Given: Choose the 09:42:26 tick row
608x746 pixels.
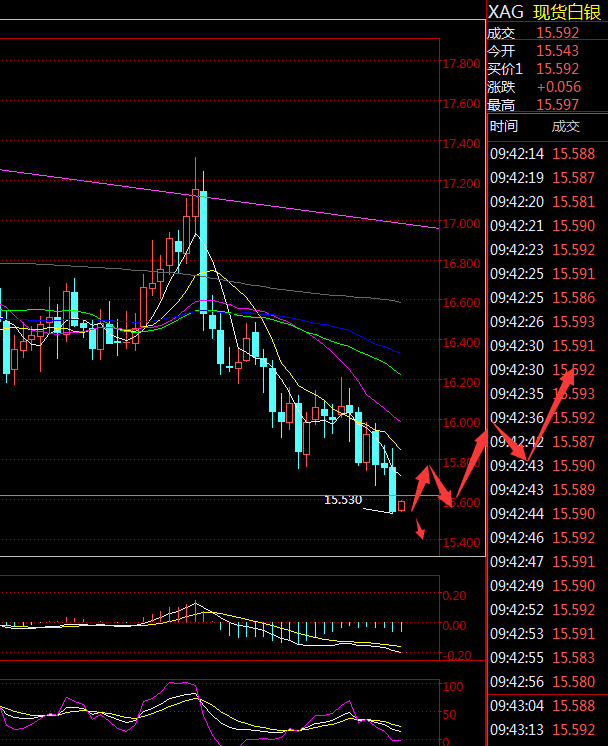Looking at the screenshot, I should pos(543,322).
